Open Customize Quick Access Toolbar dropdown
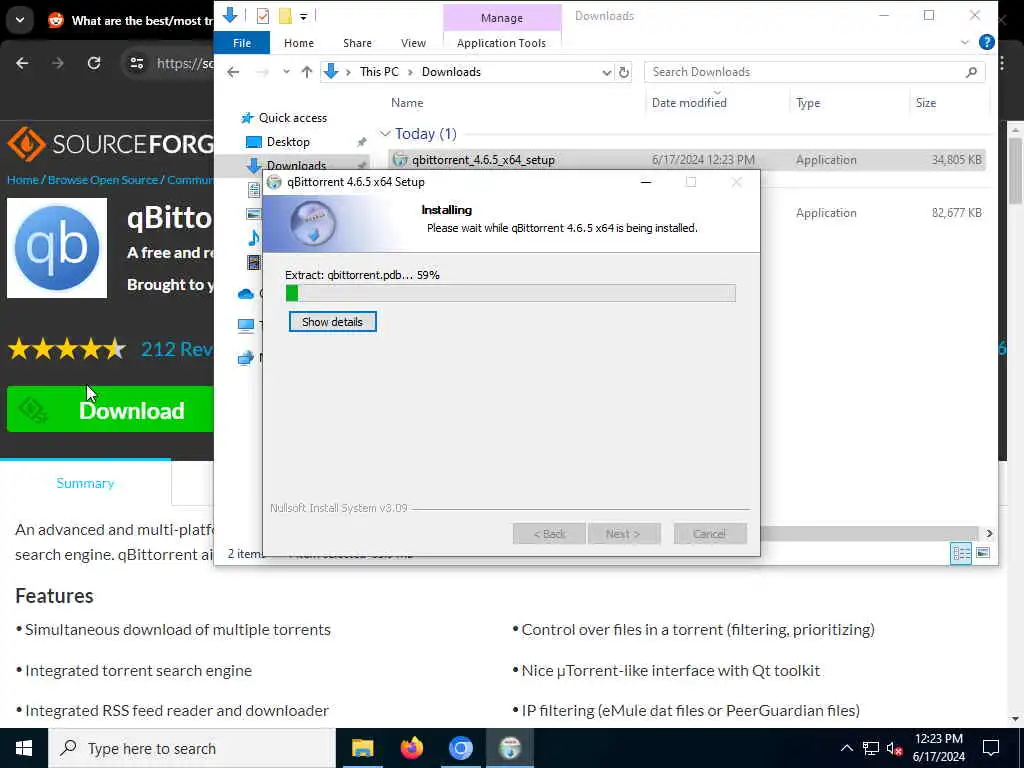 pyautogui.click(x=304, y=16)
